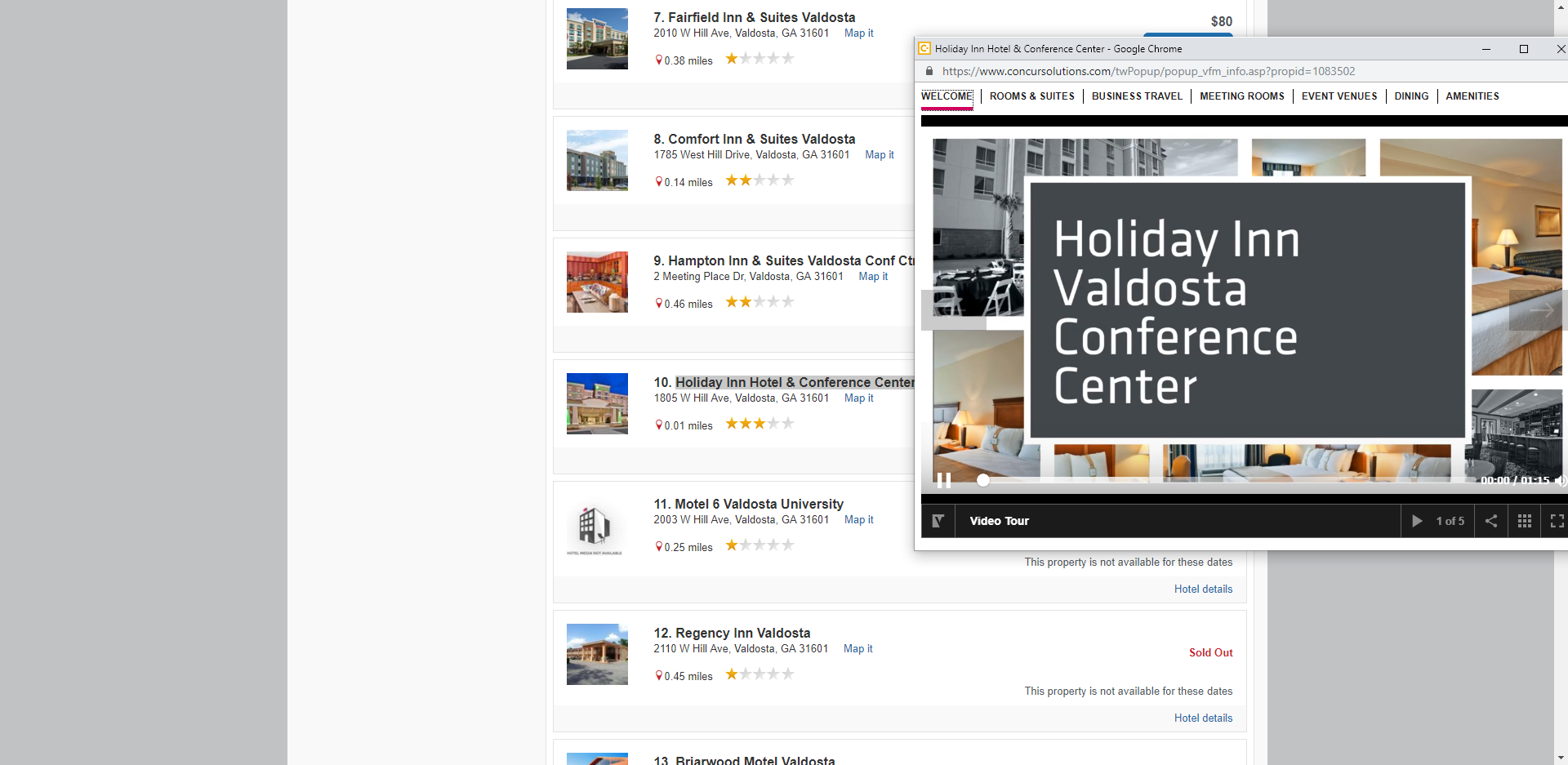Open Holiday Inn Hotel & Conference Center title
1568x765 pixels.
click(x=784, y=382)
